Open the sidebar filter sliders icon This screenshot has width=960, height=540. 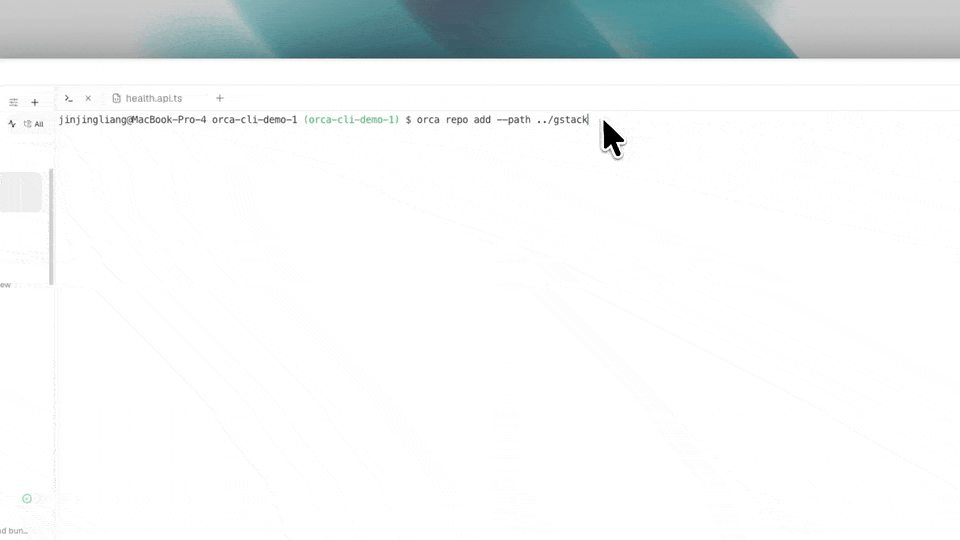(13, 102)
